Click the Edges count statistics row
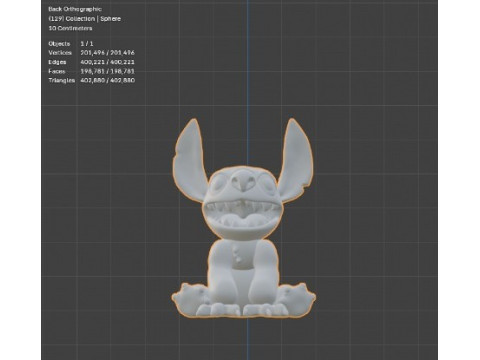The height and width of the screenshot is (360, 480). (92, 62)
